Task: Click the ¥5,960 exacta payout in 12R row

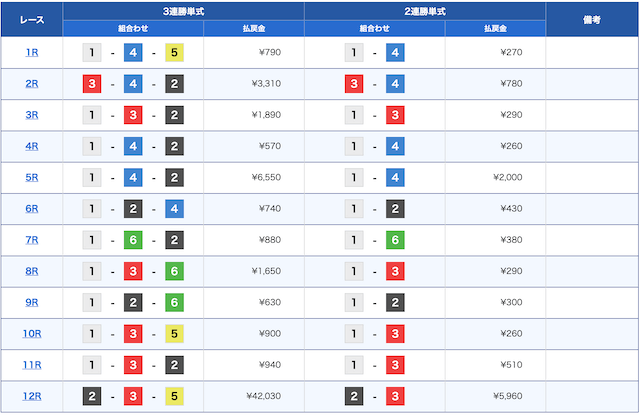Action: [x=507, y=396]
